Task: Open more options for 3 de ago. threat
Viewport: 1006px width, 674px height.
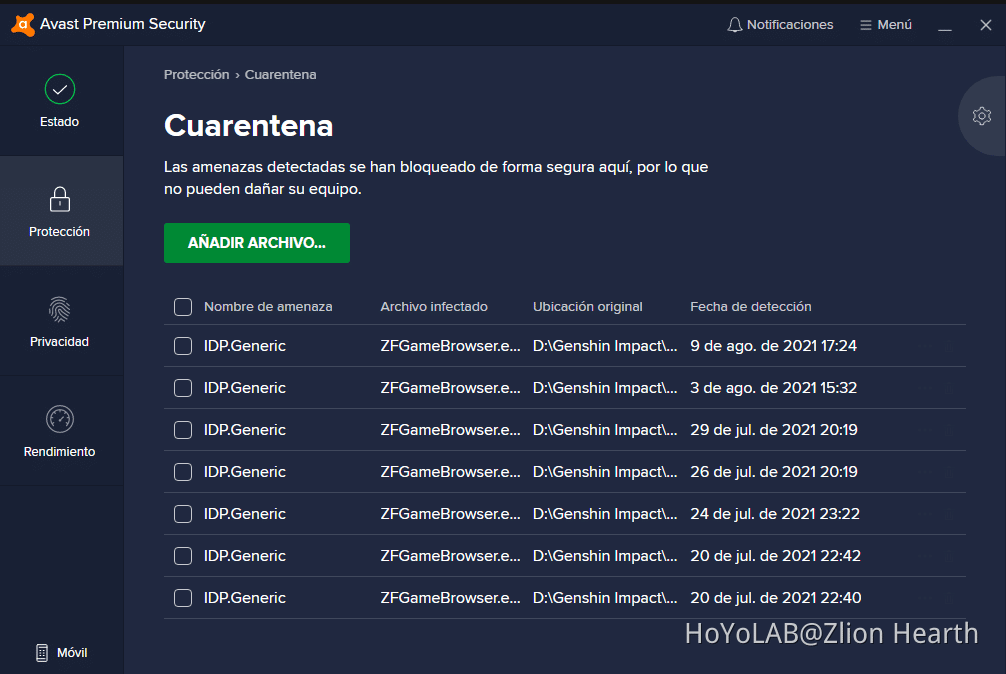Action: [925, 388]
